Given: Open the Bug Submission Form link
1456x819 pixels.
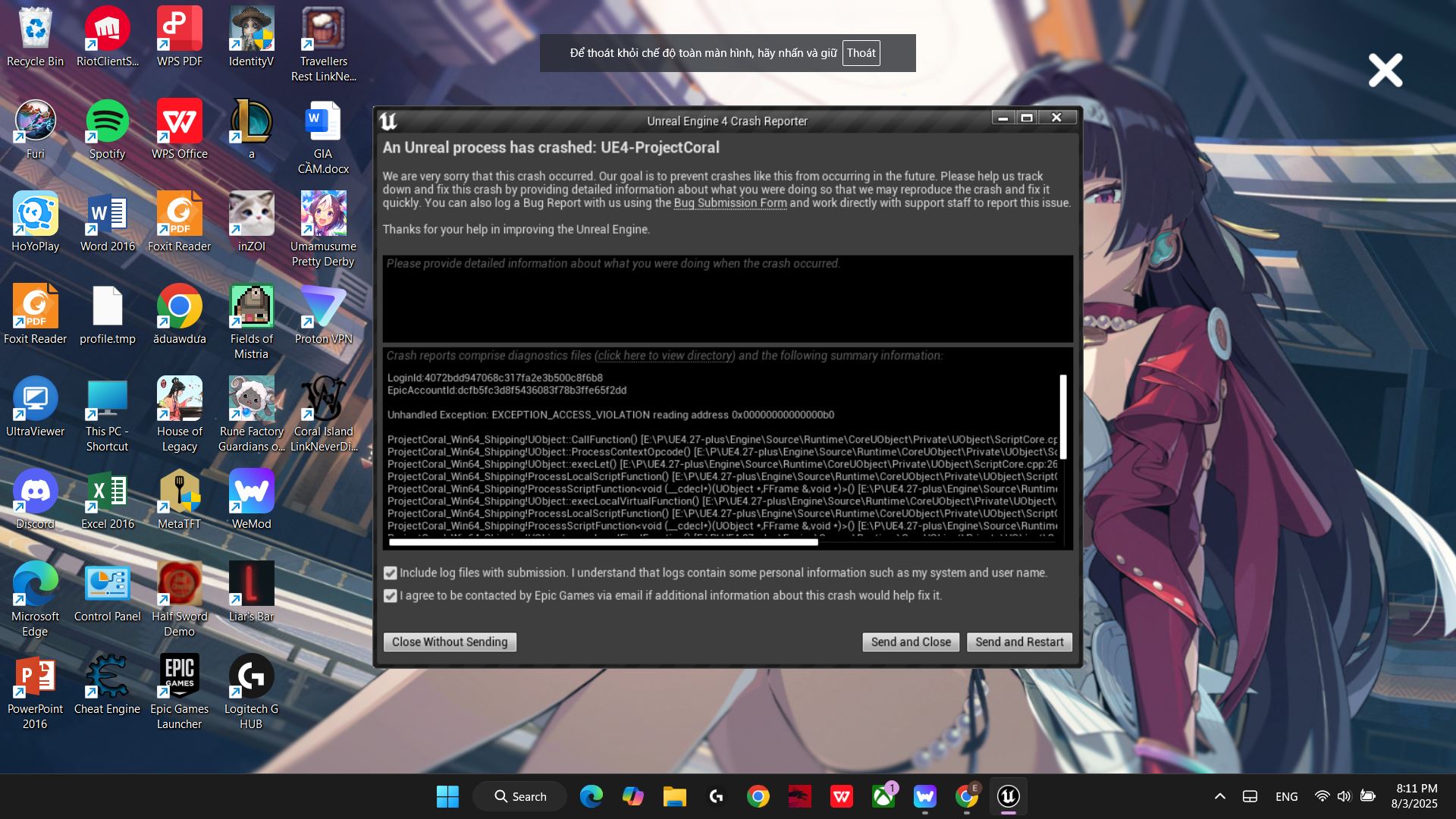Looking at the screenshot, I should [730, 203].
